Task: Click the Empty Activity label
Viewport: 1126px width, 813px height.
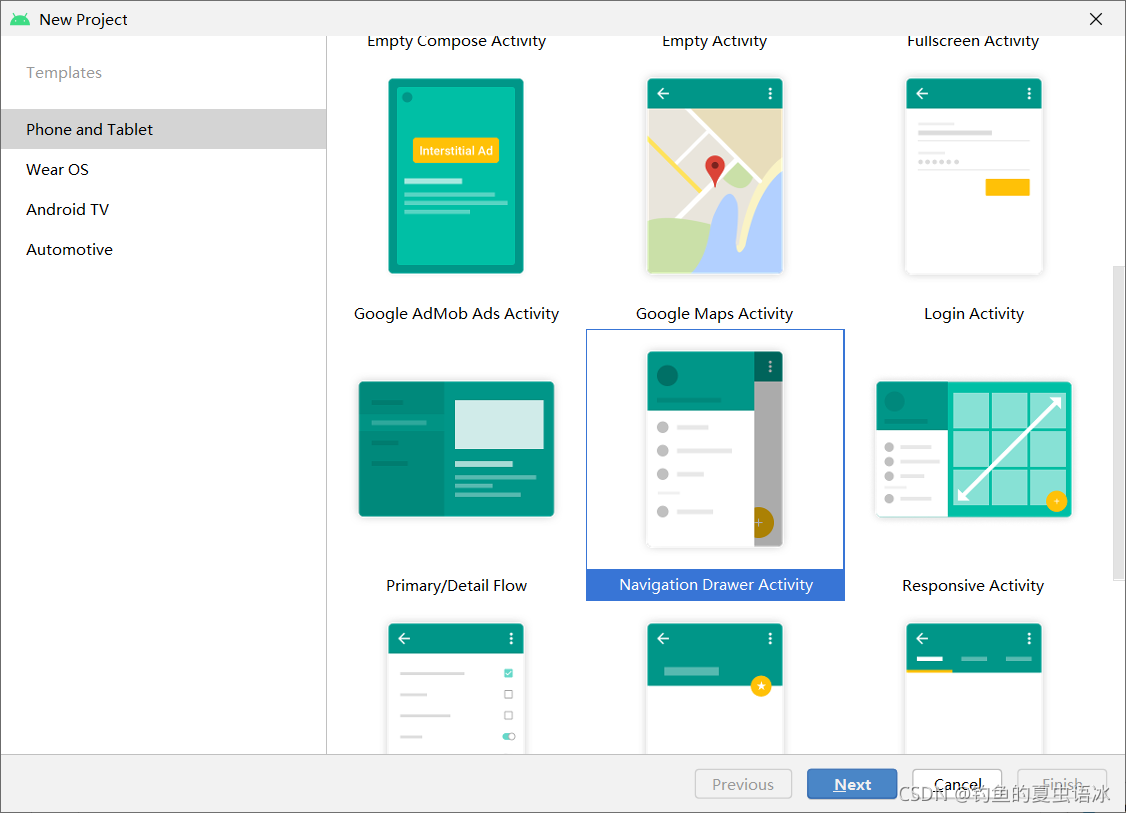Action: pyautogui.click(x=715, y=41)
